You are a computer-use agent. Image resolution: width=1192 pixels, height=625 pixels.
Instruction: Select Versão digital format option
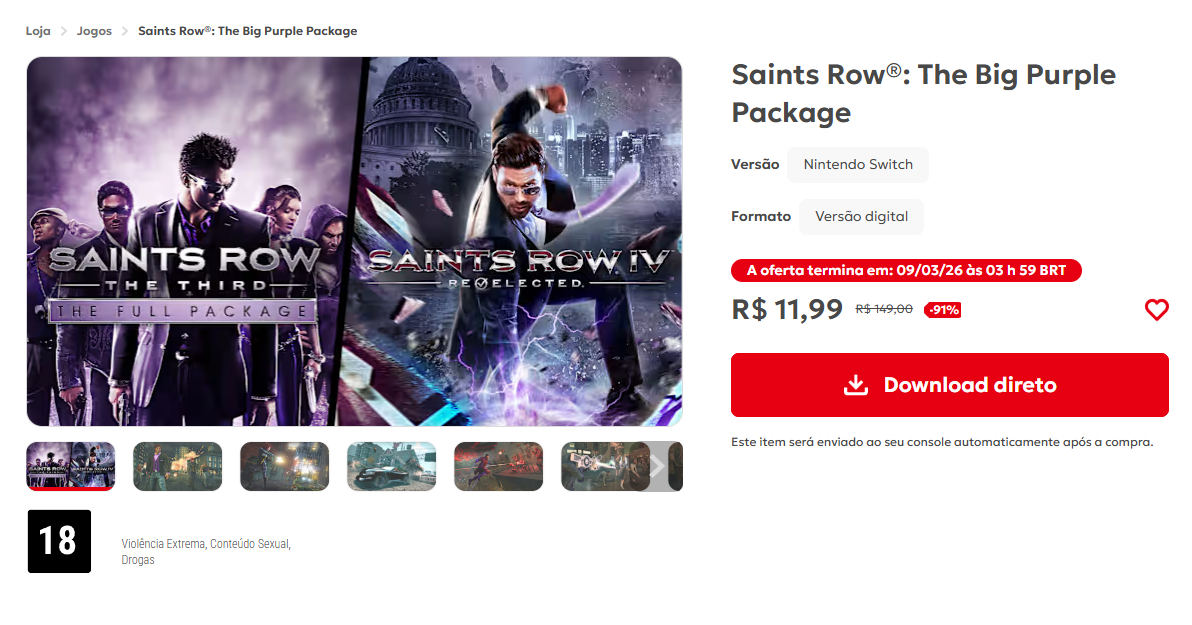861,216
